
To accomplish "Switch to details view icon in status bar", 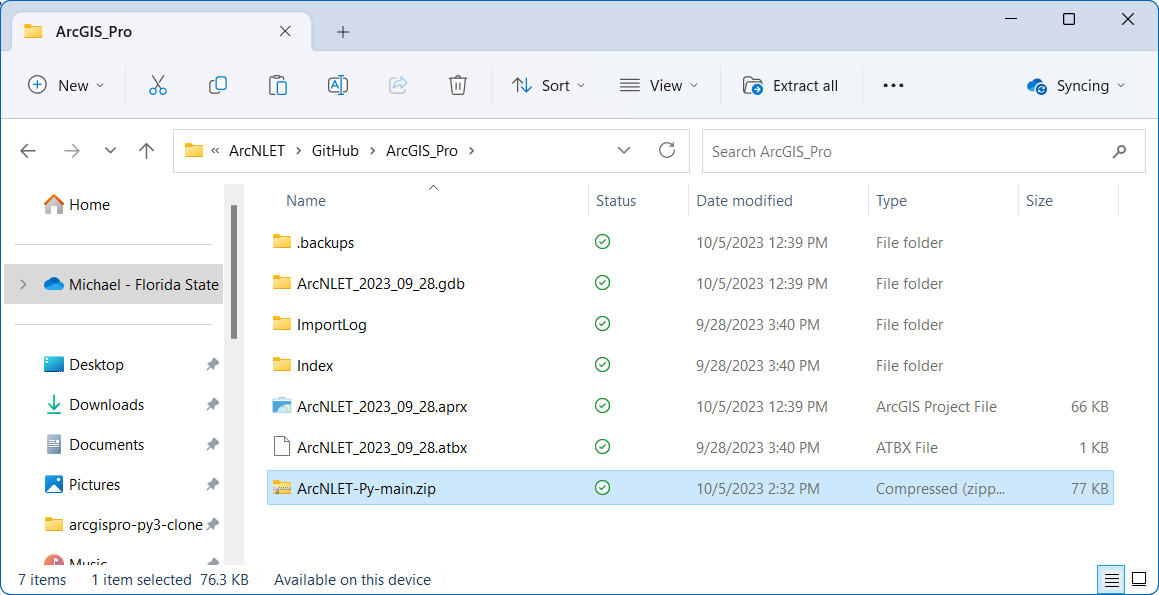I will [1110, 579].
